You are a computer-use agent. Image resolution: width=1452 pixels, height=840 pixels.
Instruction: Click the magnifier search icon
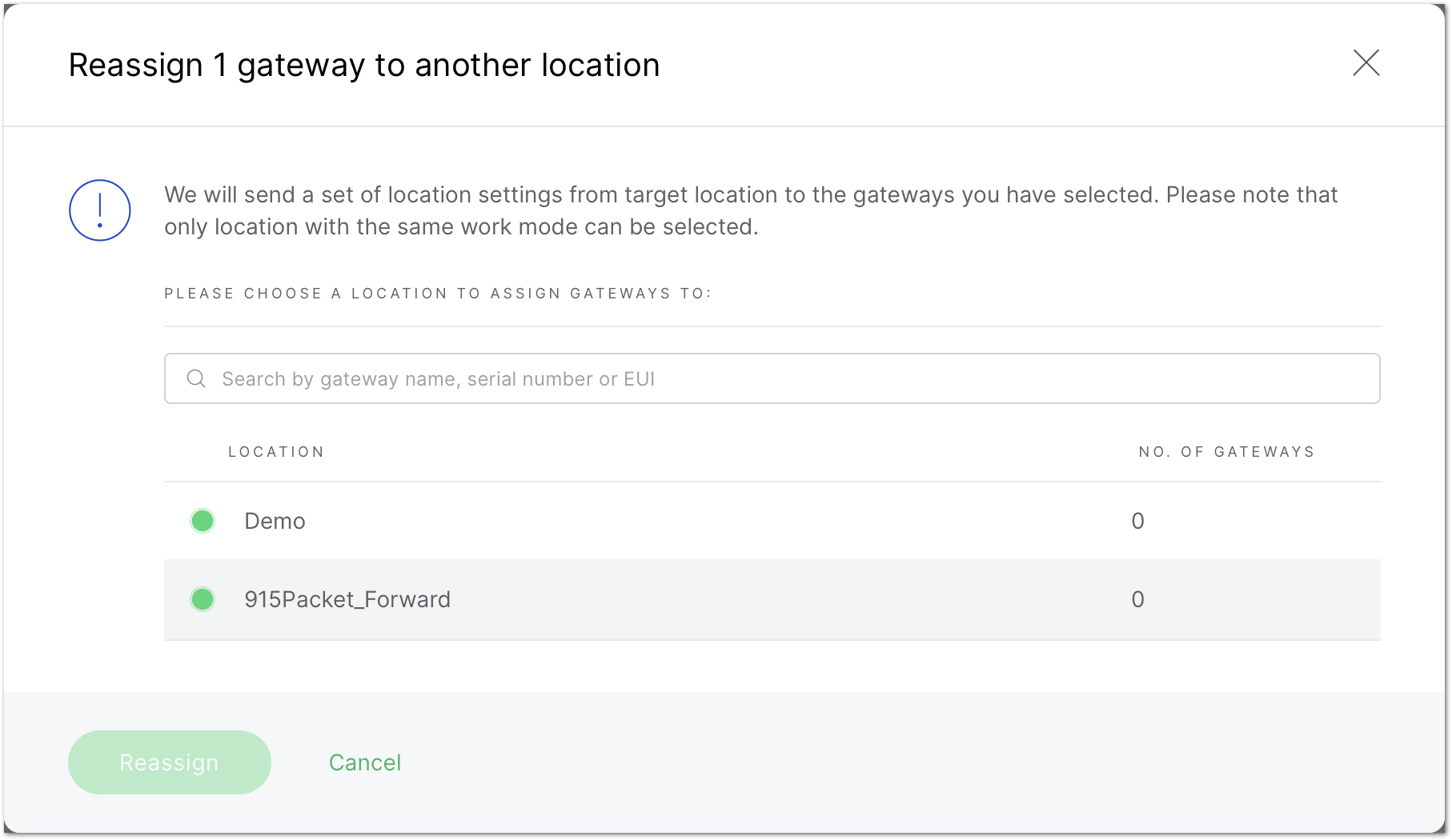coord(195,378)
